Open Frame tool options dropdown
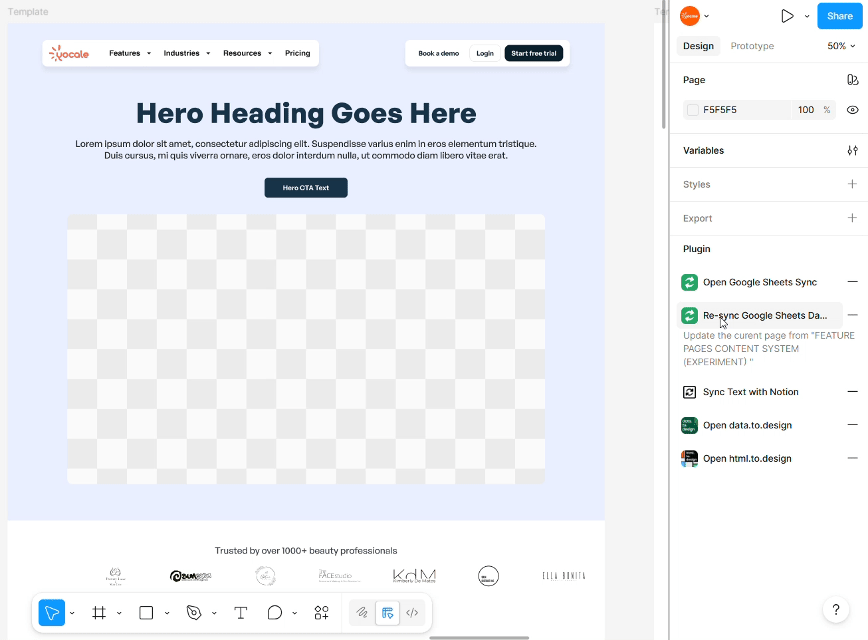The width and height of the screenshot is (868, 640). point(119,613)
